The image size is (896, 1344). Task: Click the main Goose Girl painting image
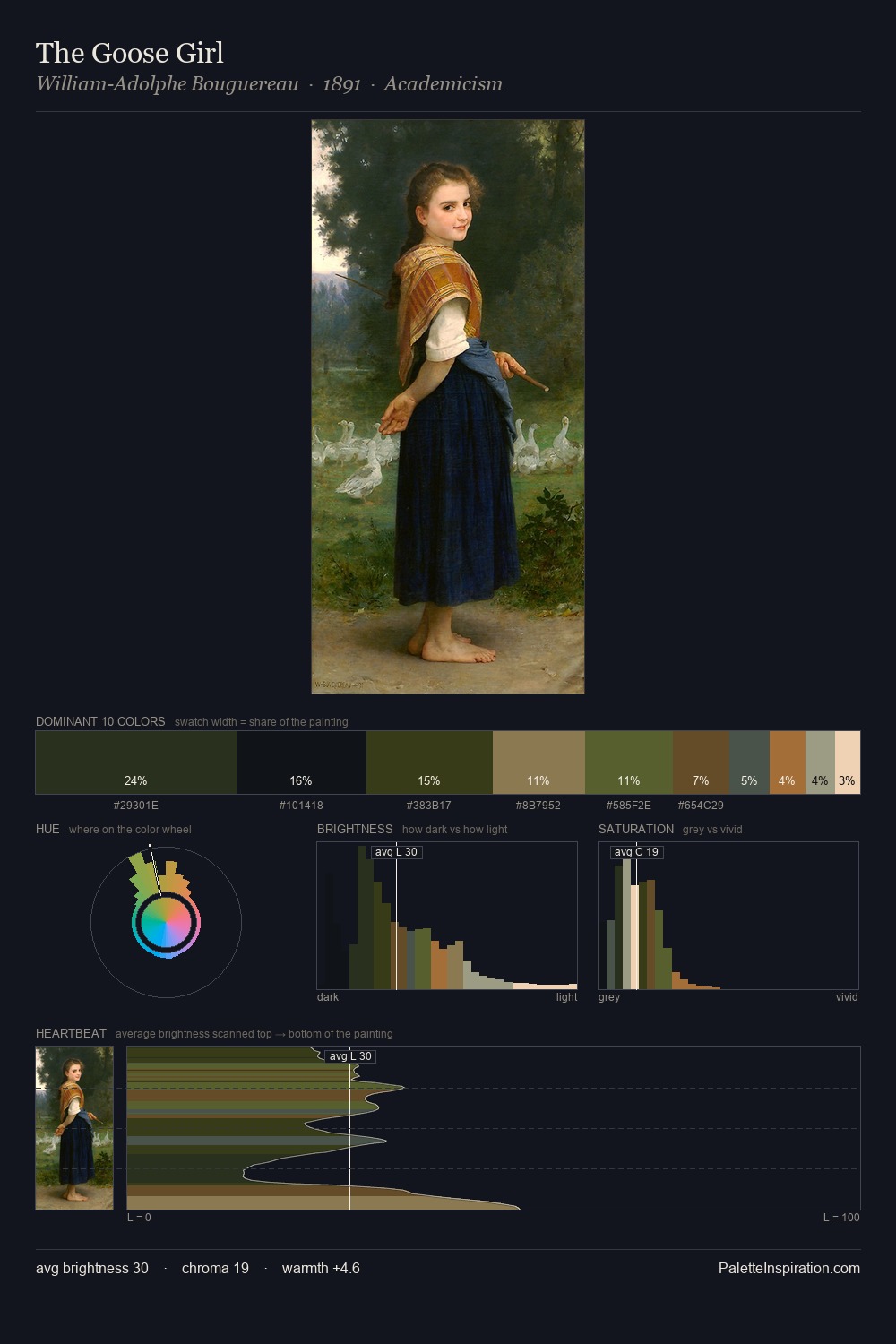pos(448,407)
